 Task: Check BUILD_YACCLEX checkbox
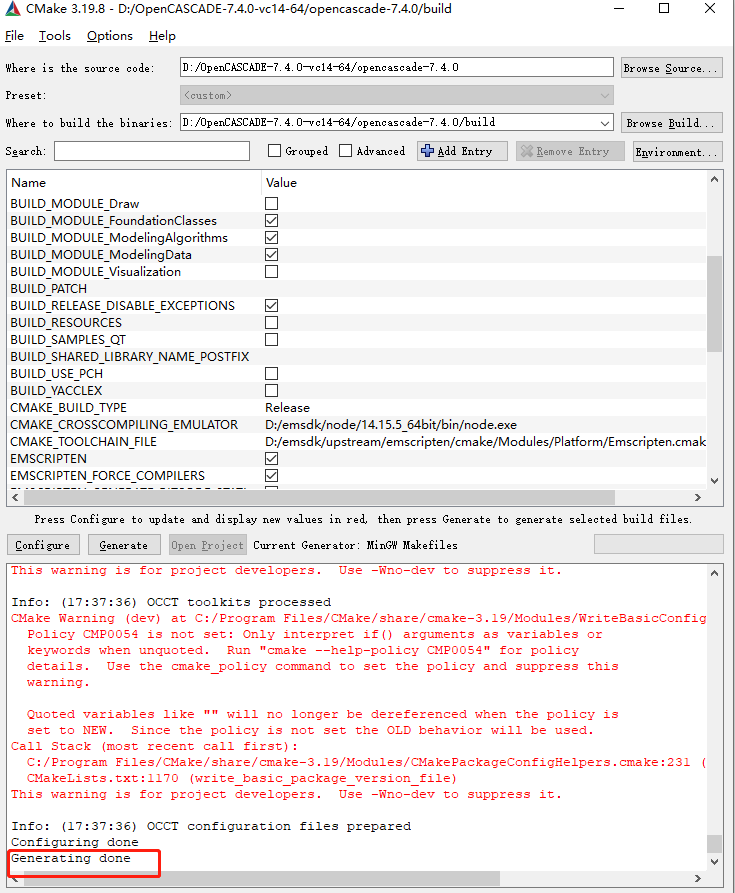click(272, 391)
